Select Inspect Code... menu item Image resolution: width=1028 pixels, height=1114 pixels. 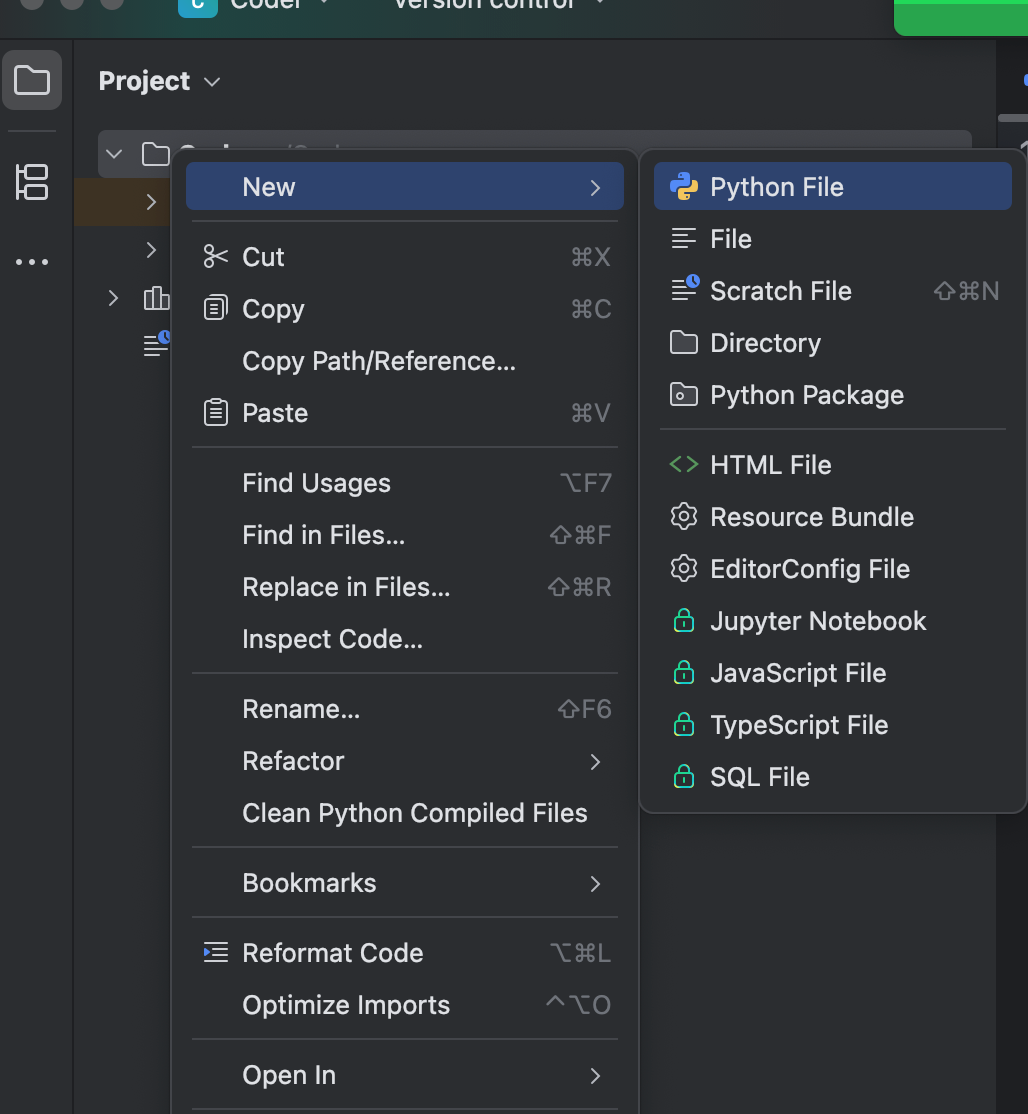[x=405, y=639]
